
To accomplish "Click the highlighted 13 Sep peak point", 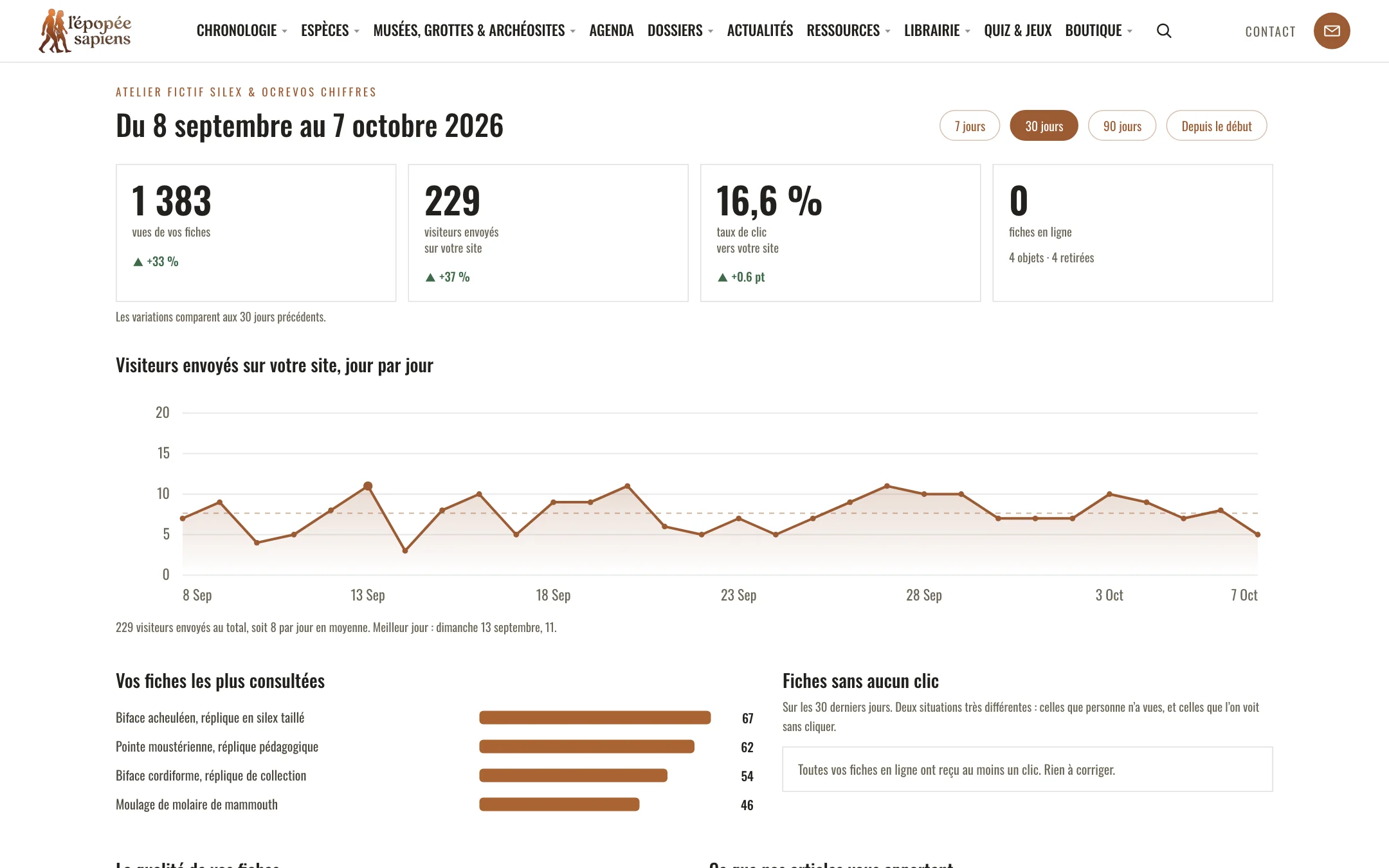I will point(368,486).
